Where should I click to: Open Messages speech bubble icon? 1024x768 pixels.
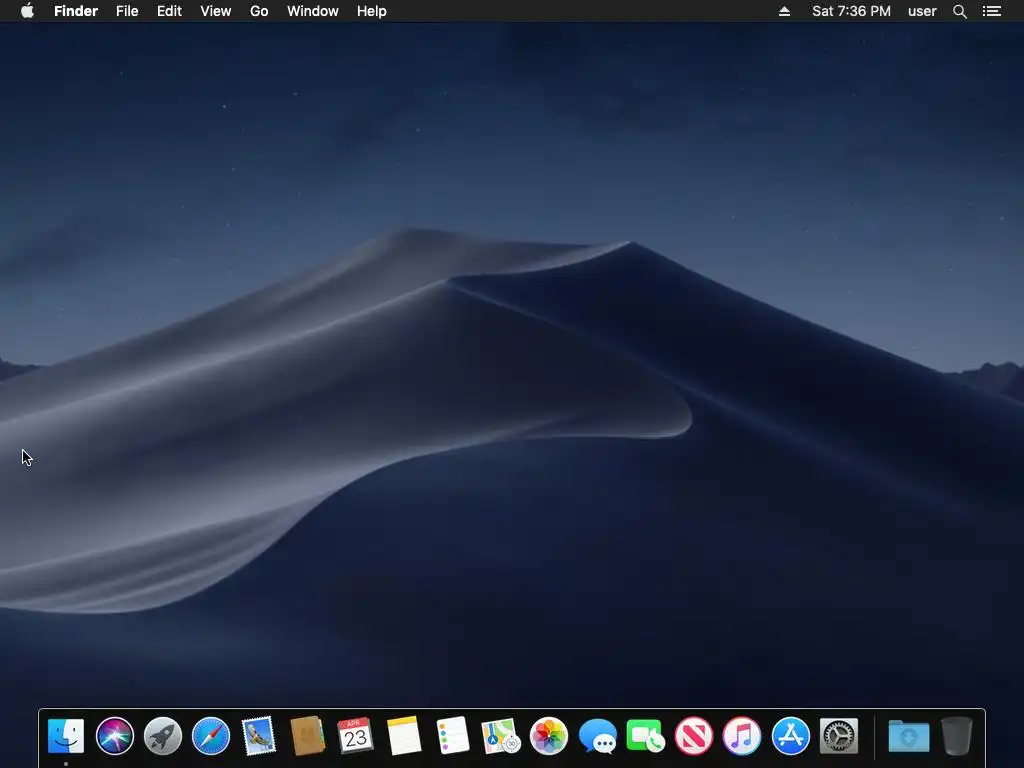597,736
